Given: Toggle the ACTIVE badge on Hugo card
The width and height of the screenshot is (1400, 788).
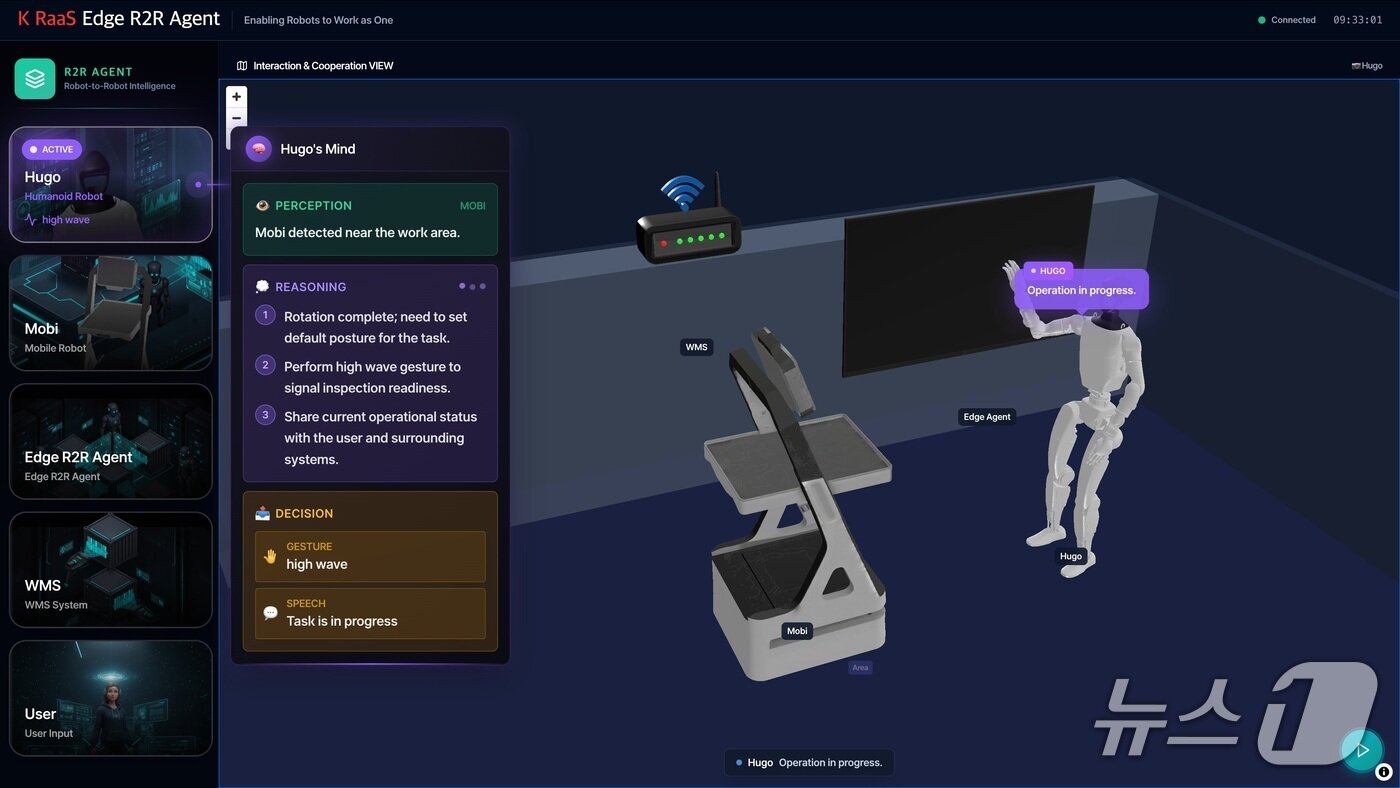Looking at the screenshot, I should click(52, 149).
